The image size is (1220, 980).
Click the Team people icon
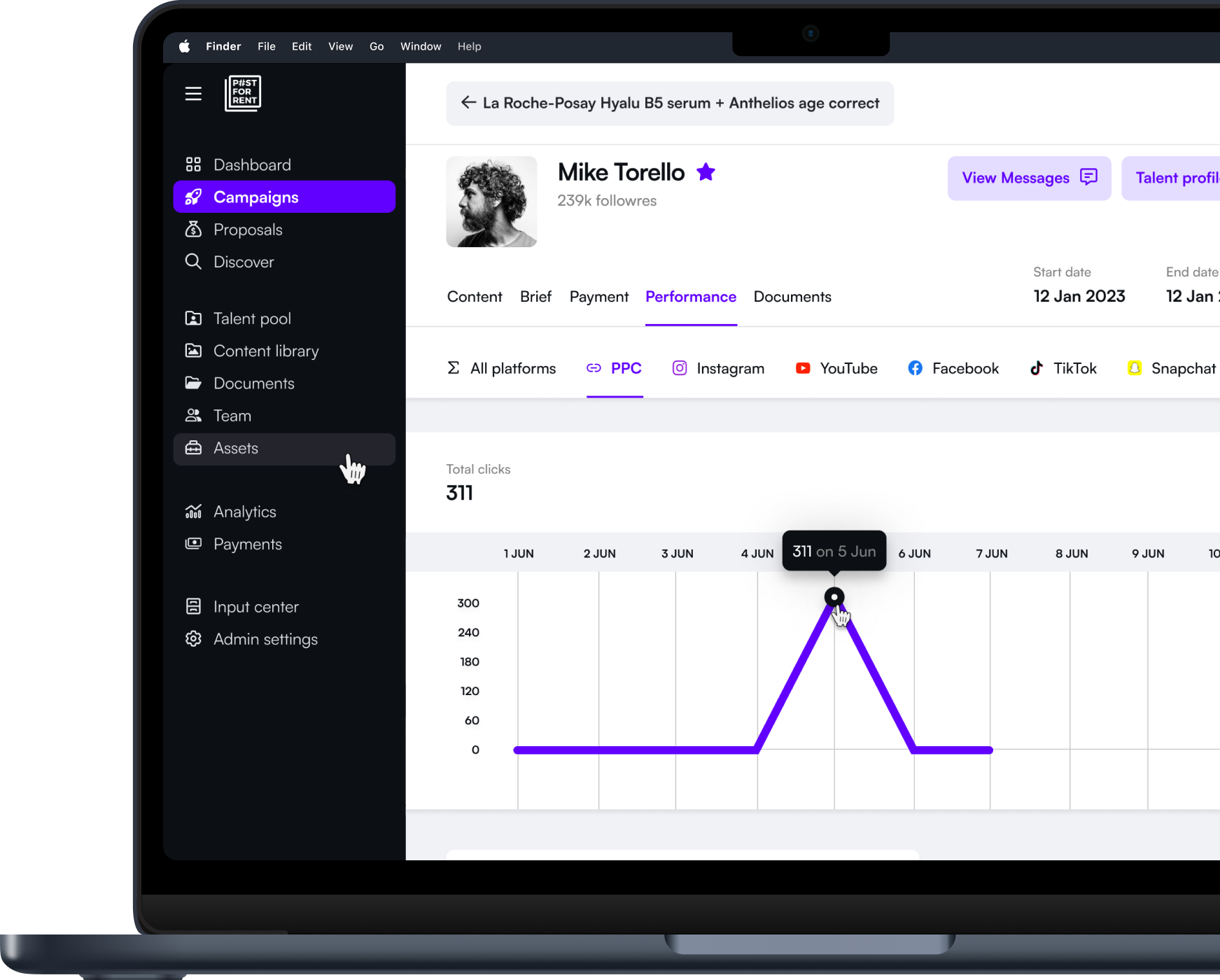tap(193, 416)
